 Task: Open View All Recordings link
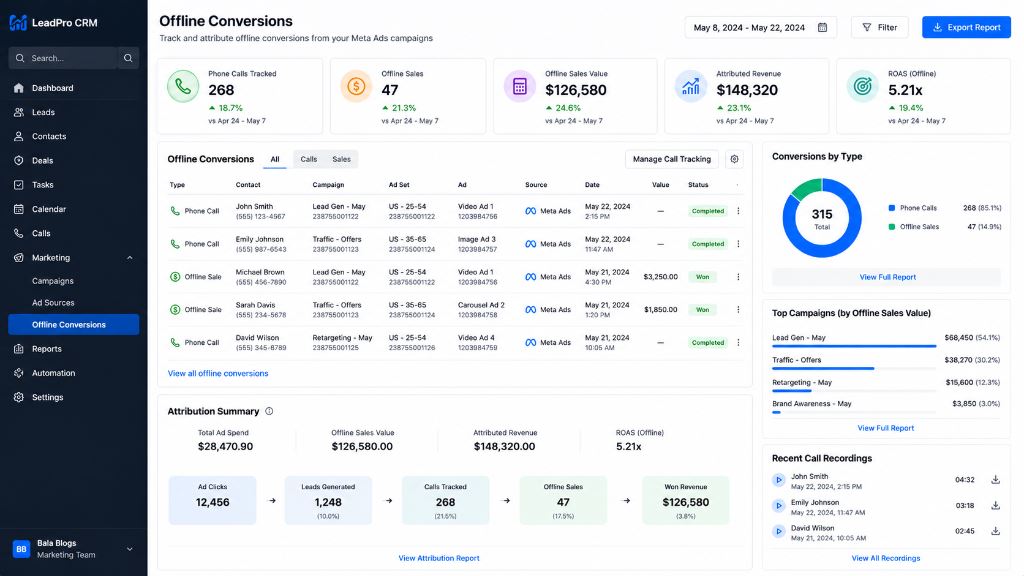coord(886,558)
